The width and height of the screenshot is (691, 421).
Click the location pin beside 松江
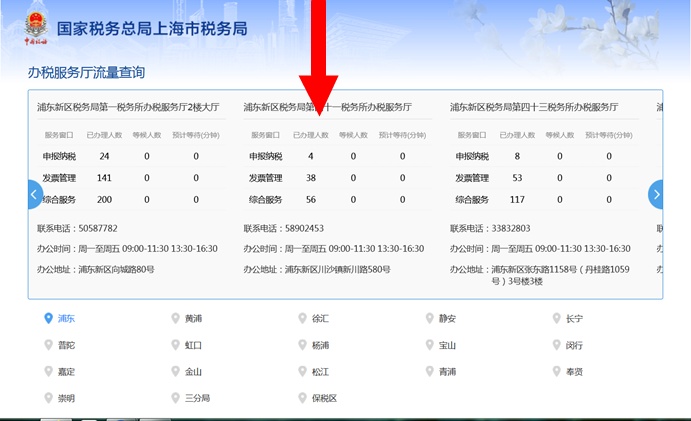pyautogui.click(x=302, y=371)
